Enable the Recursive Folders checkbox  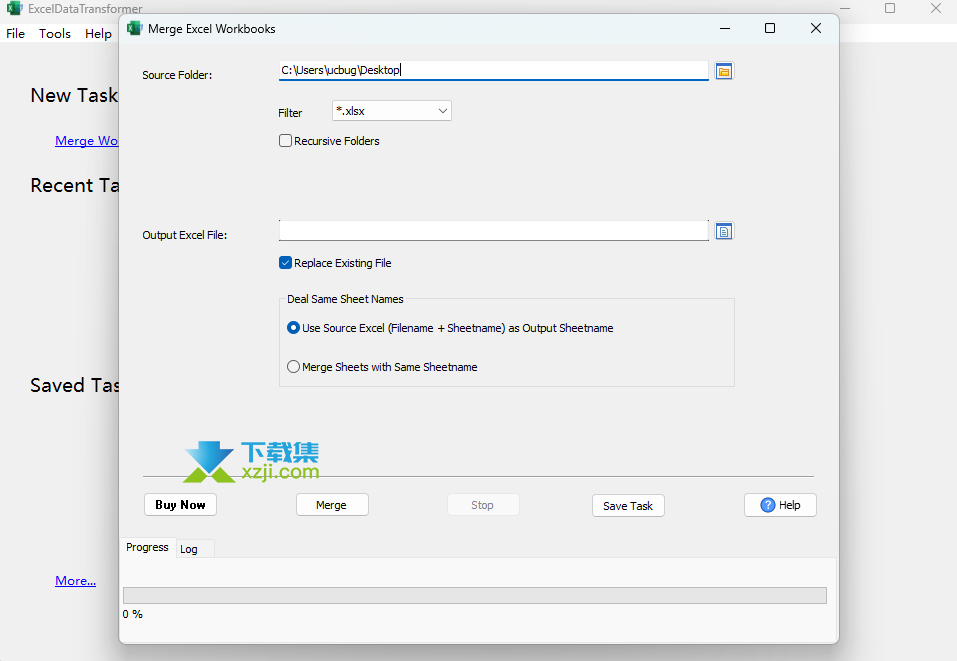click(286, 141)
